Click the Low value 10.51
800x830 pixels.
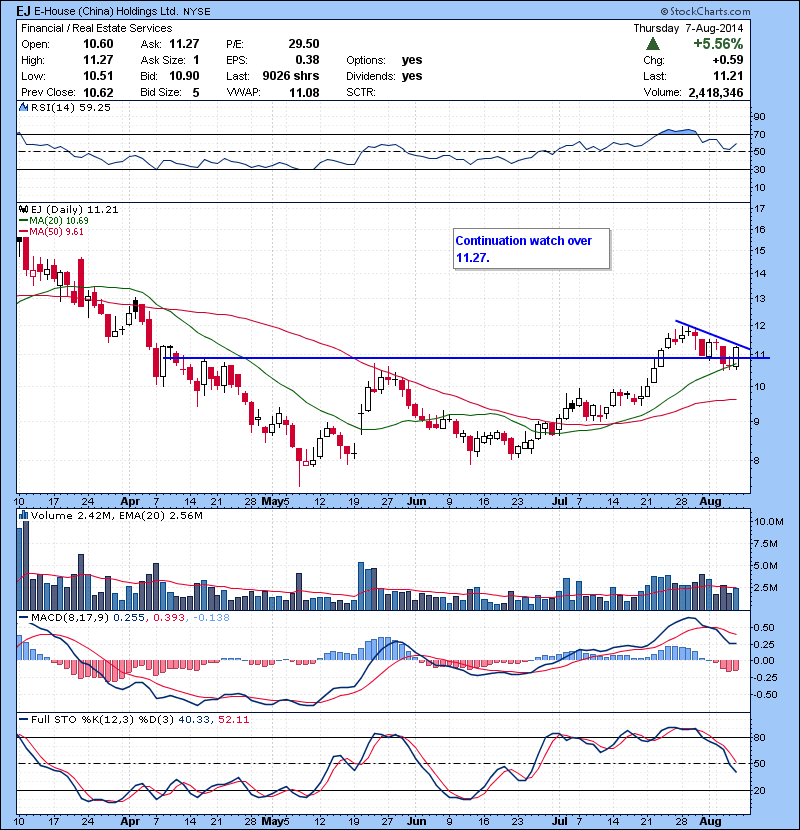pos(98,76)
